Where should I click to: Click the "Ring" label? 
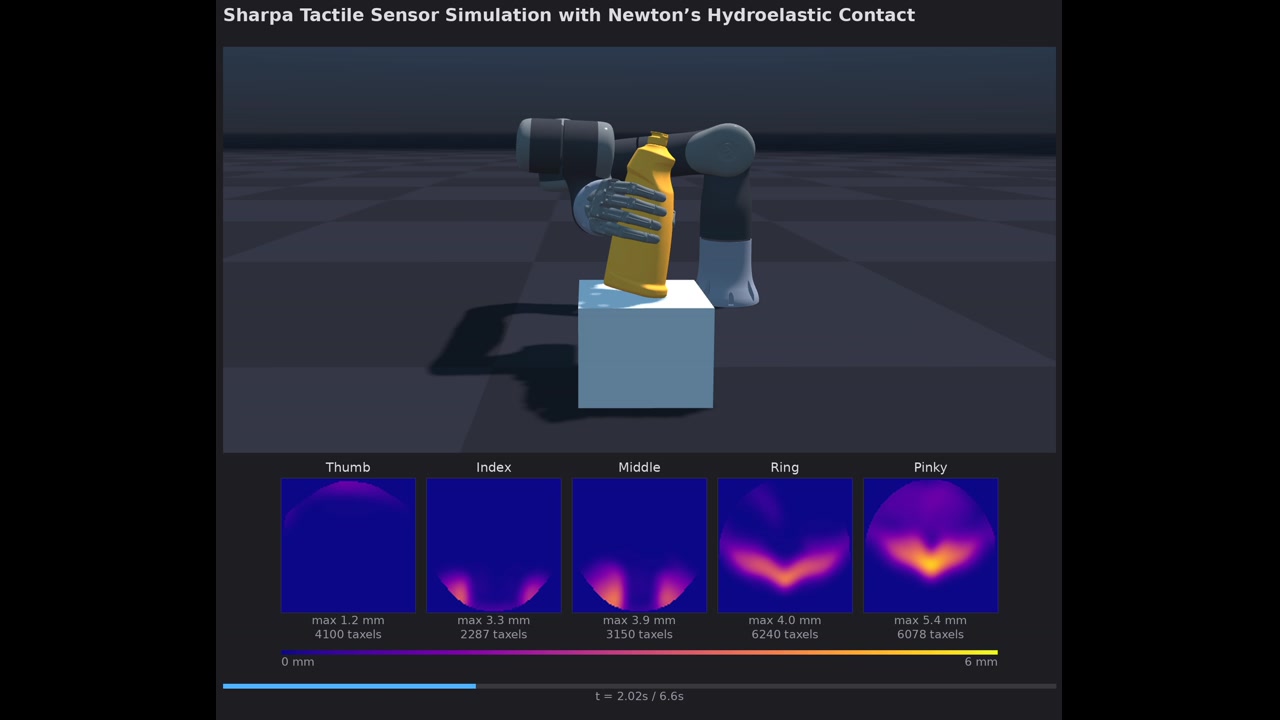(x=785, y=467)
